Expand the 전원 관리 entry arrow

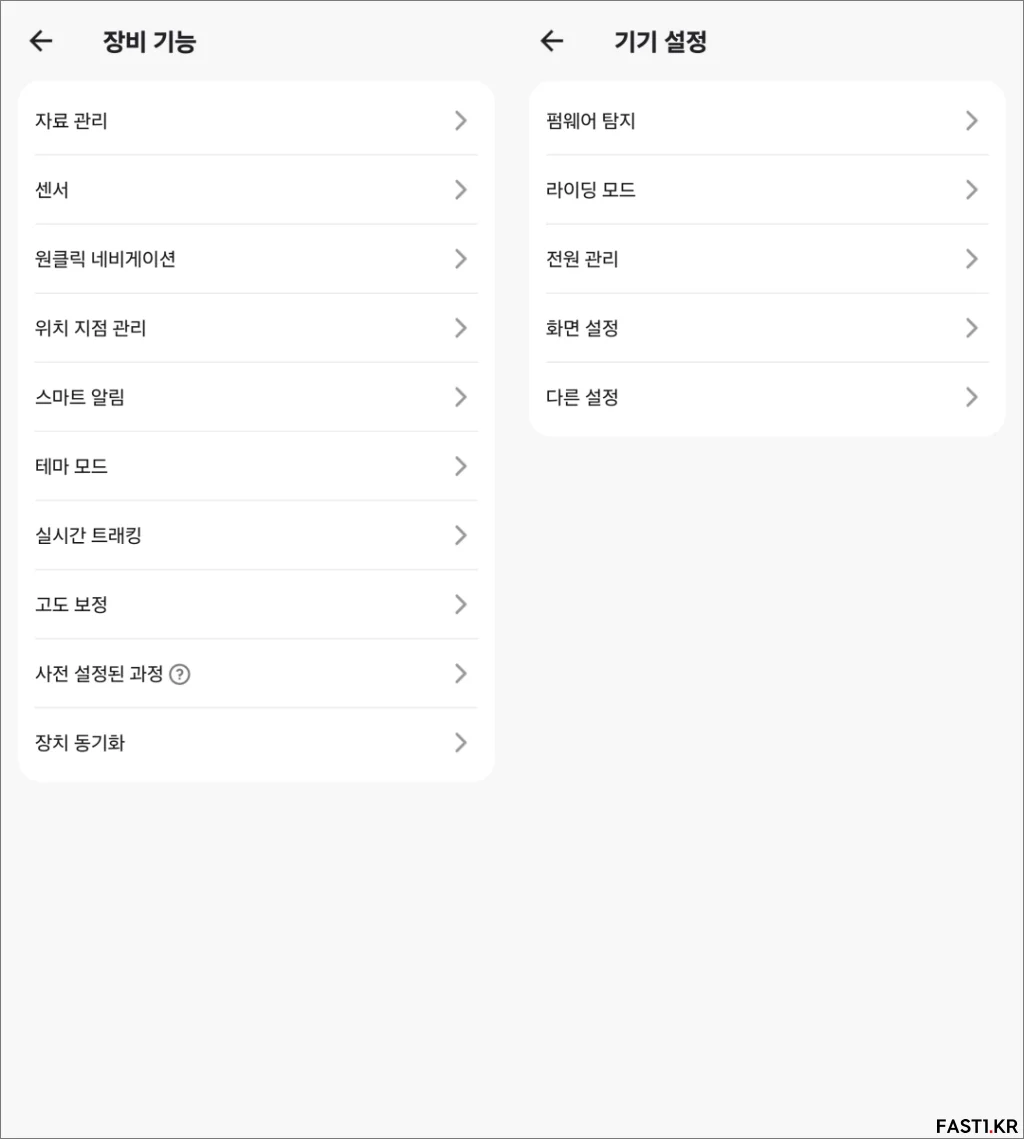[972, 259]
